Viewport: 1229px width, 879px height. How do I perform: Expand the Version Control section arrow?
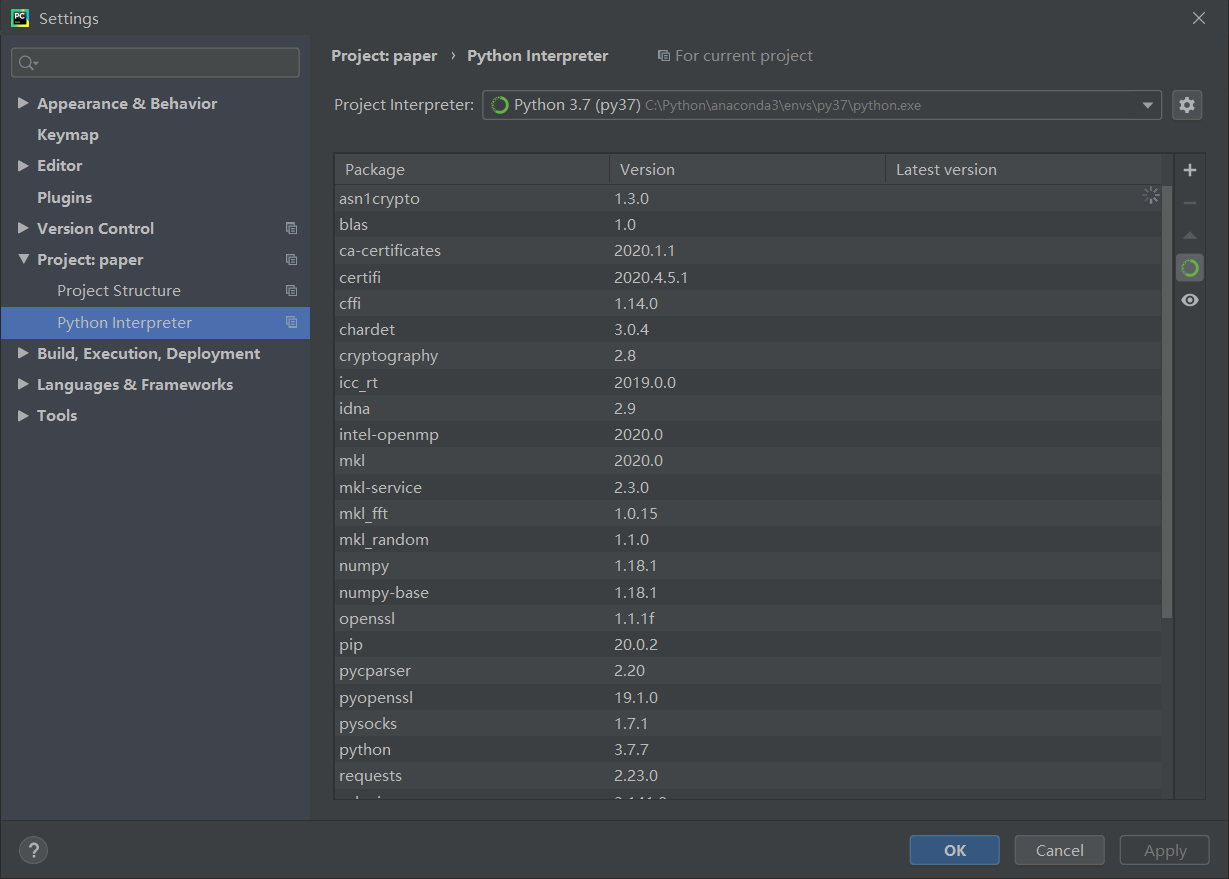click(x=23, y=228)
